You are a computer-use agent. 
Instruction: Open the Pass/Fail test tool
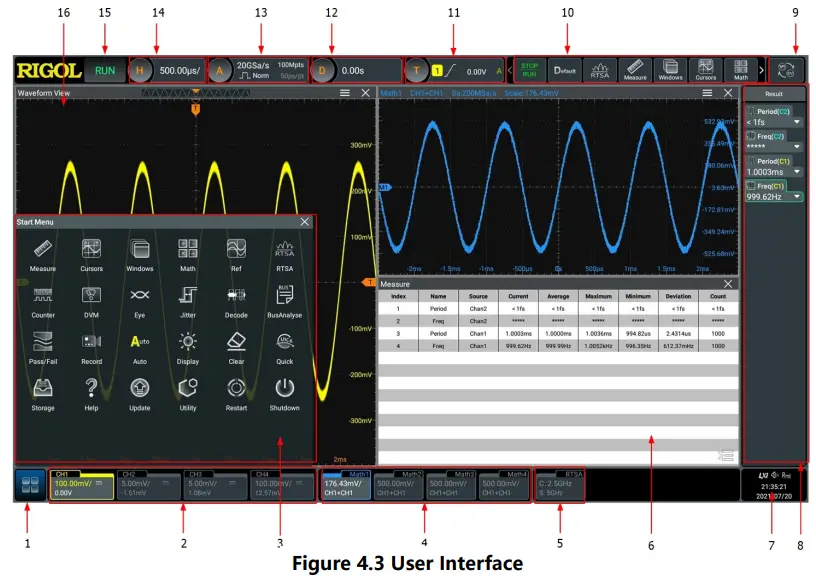[41, 352]
